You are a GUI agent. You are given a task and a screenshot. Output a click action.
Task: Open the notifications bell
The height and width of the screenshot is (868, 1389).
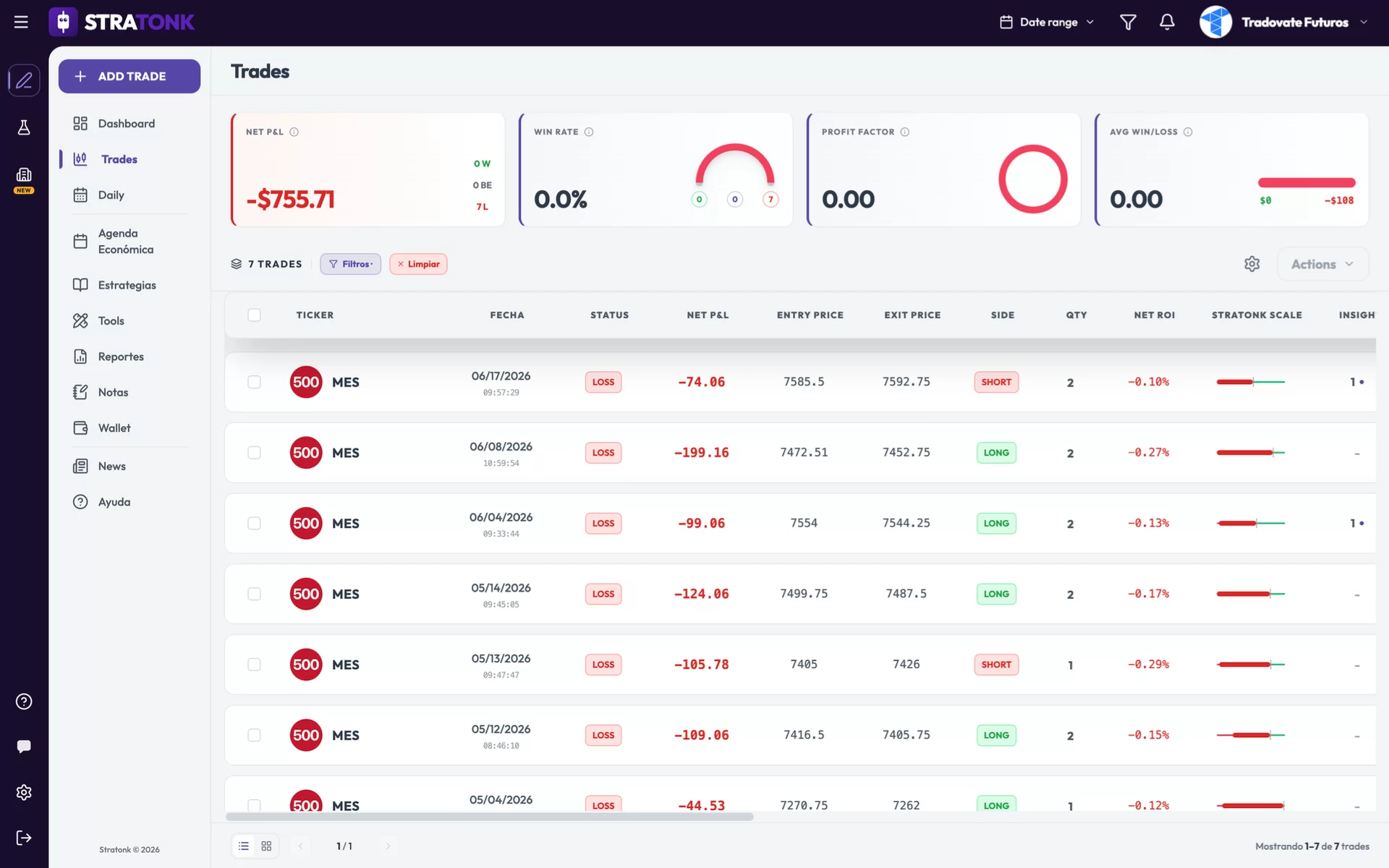tap(1167, 22)
